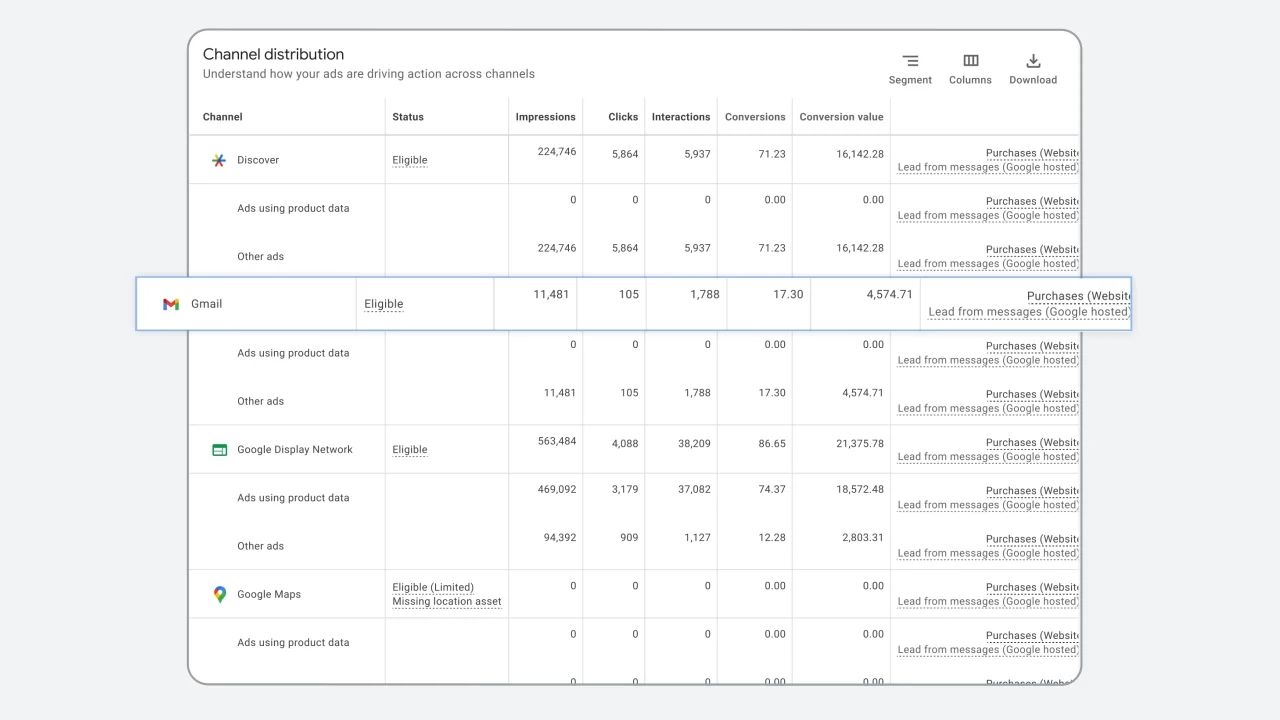The image size is (1280, 720).
Task: Click Gmail's conversion value 4,574.71 cell
Action: pos(889,294)
